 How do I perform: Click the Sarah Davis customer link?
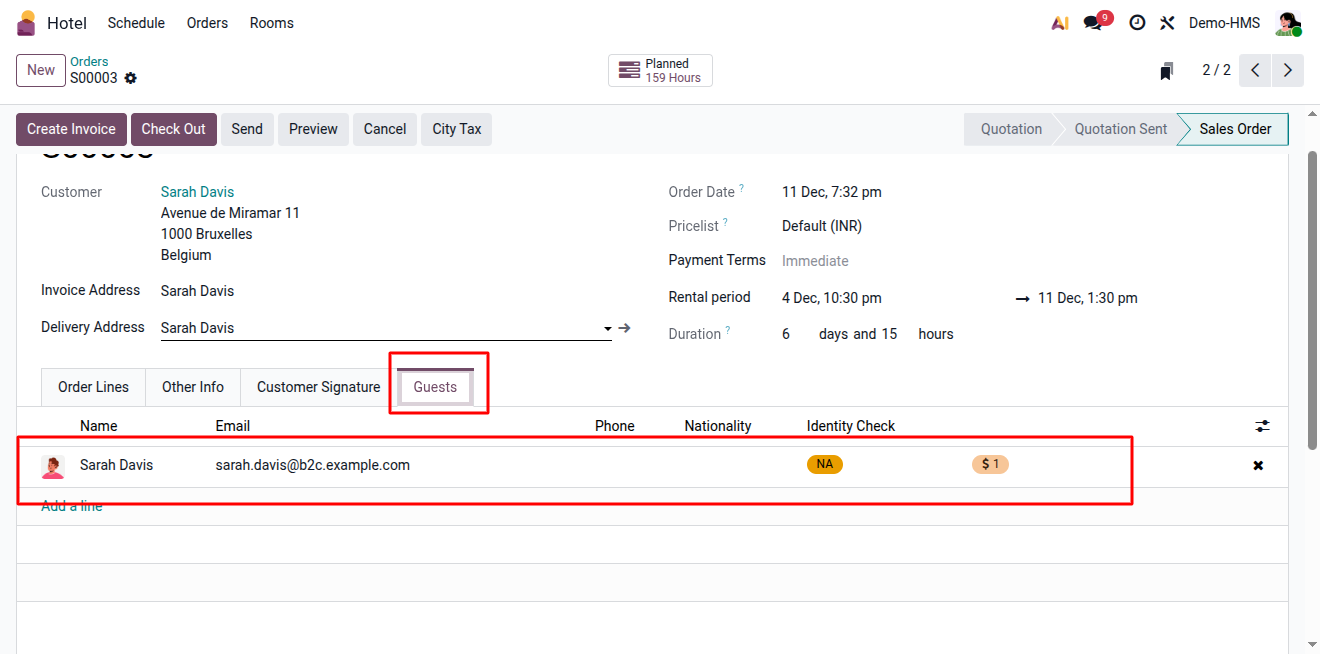pyautogui.click(x=197, y=192)
